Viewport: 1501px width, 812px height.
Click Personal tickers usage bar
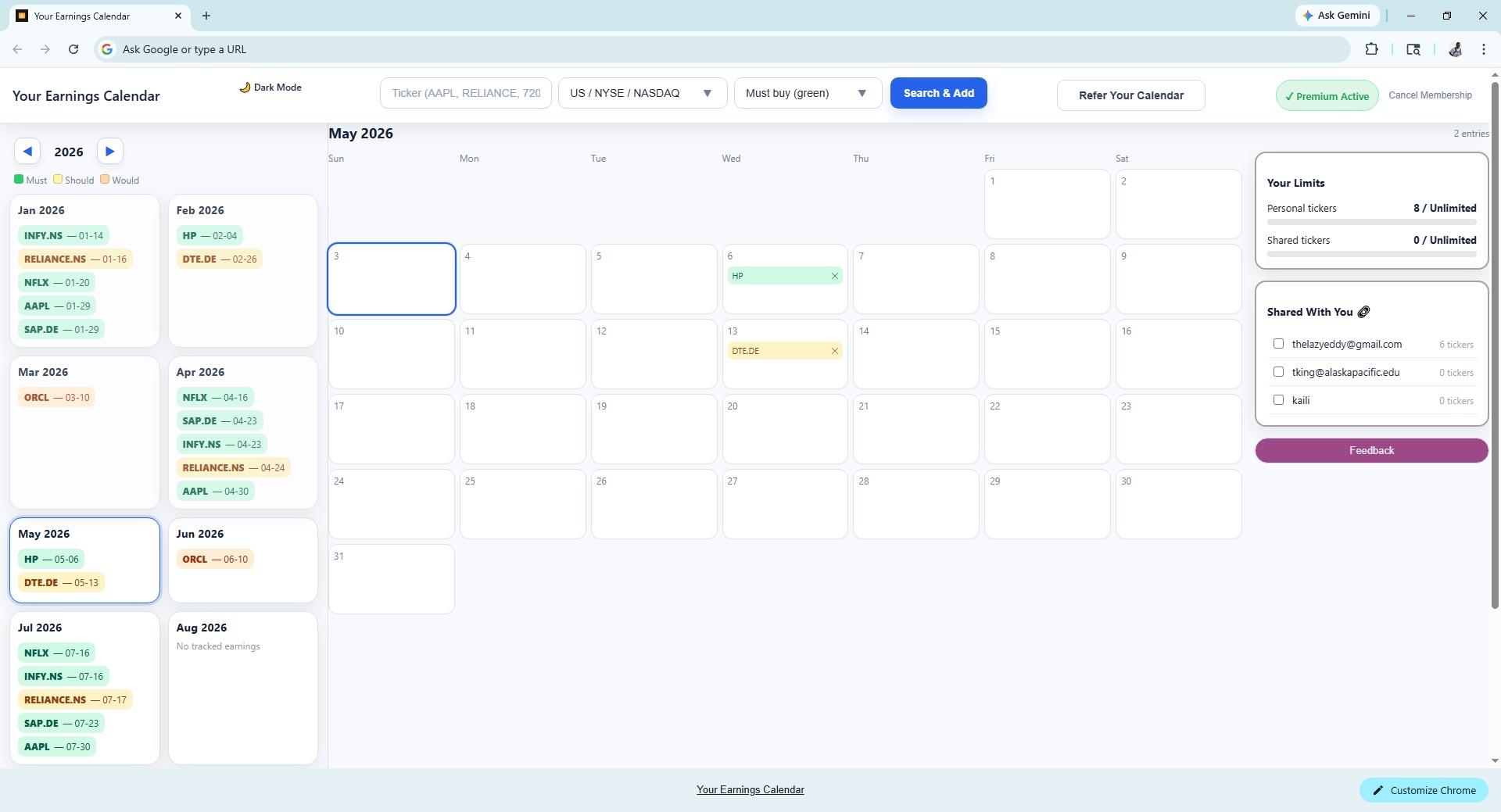1372,223
